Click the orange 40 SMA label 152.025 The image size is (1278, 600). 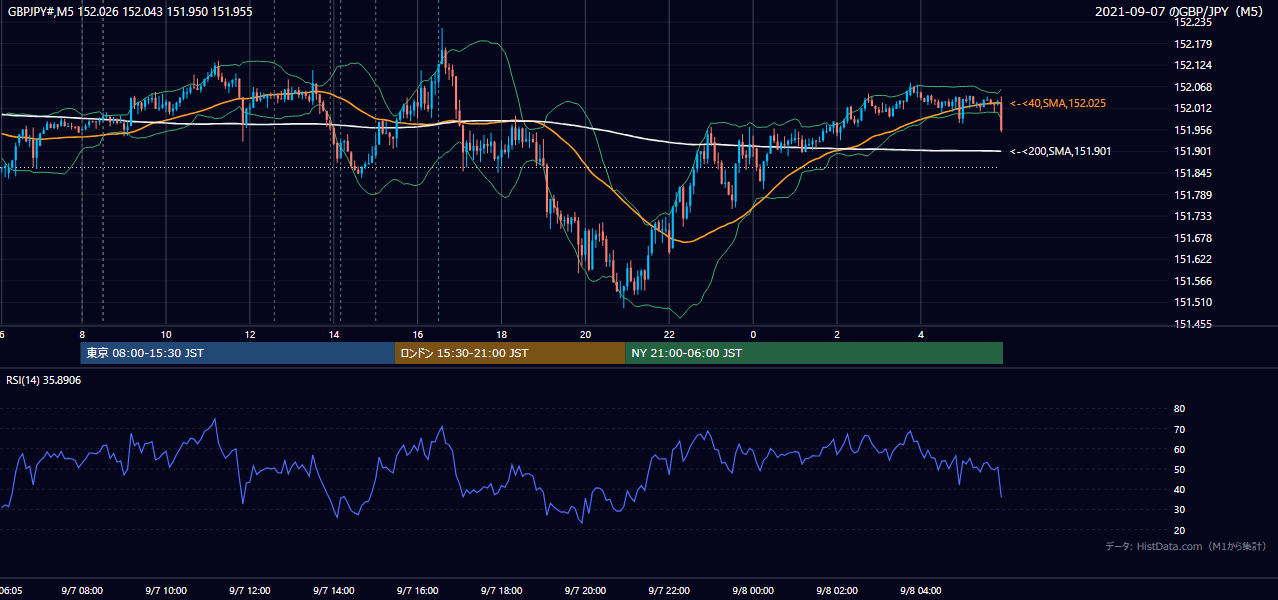click(x=1058, y=103)
